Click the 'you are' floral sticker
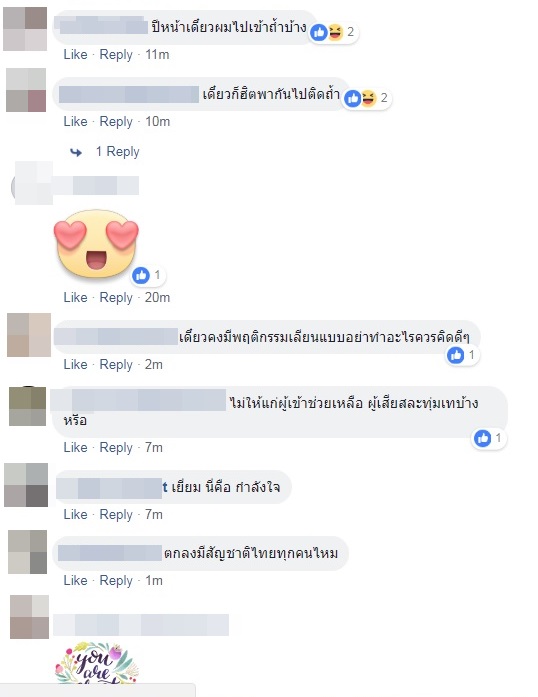538x697 pixels. coord(97,662)
